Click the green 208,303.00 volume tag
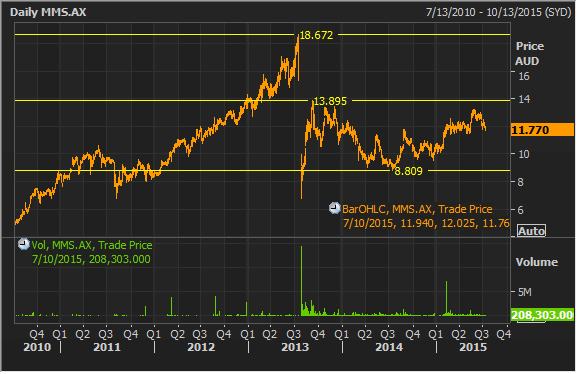The width and height of the screenshot is (578, 374). point(542,315)
